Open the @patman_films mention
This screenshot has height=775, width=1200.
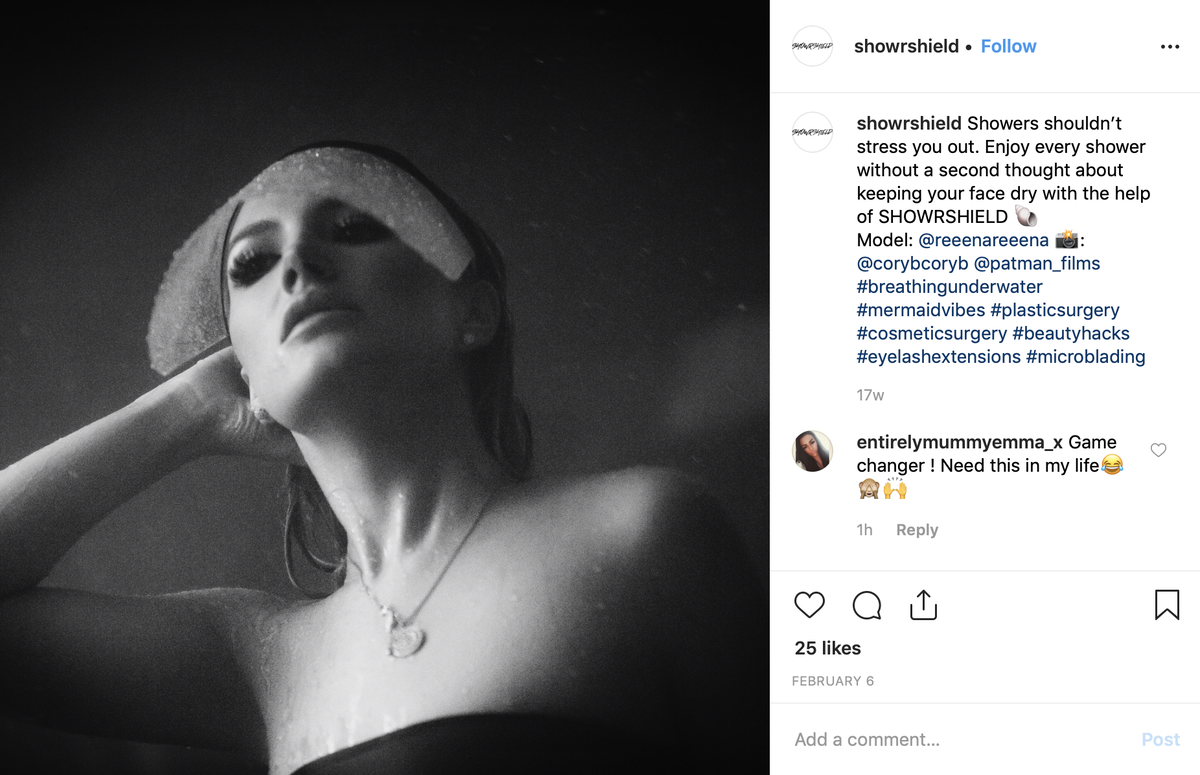tap(1037, 263)
